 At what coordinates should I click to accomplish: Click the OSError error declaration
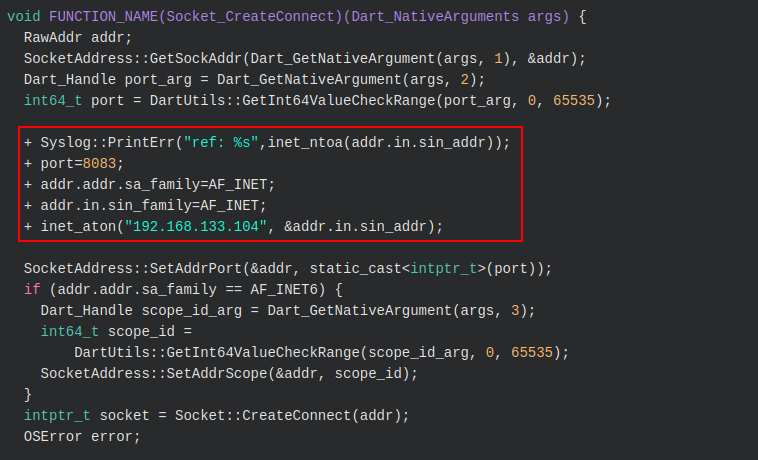point(82,437)
